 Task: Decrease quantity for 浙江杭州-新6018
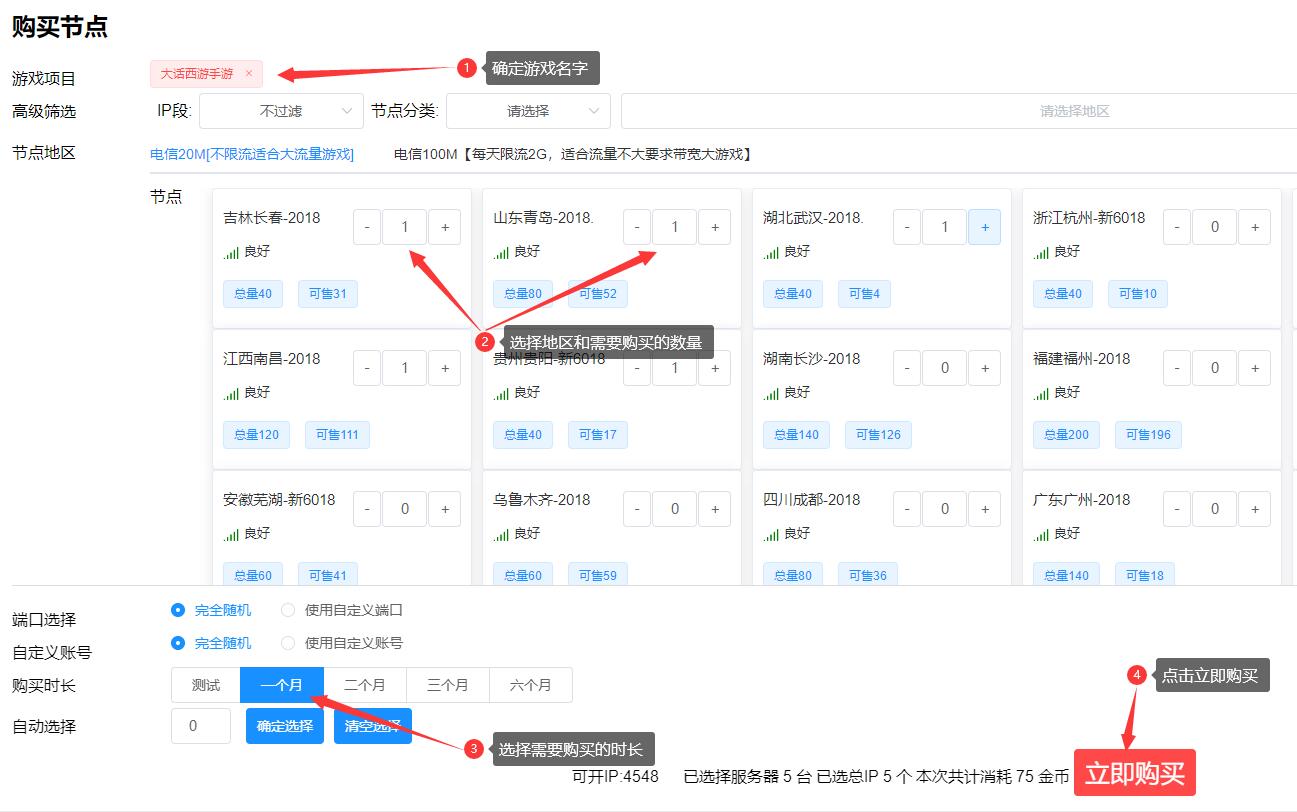click(1177, 227)
